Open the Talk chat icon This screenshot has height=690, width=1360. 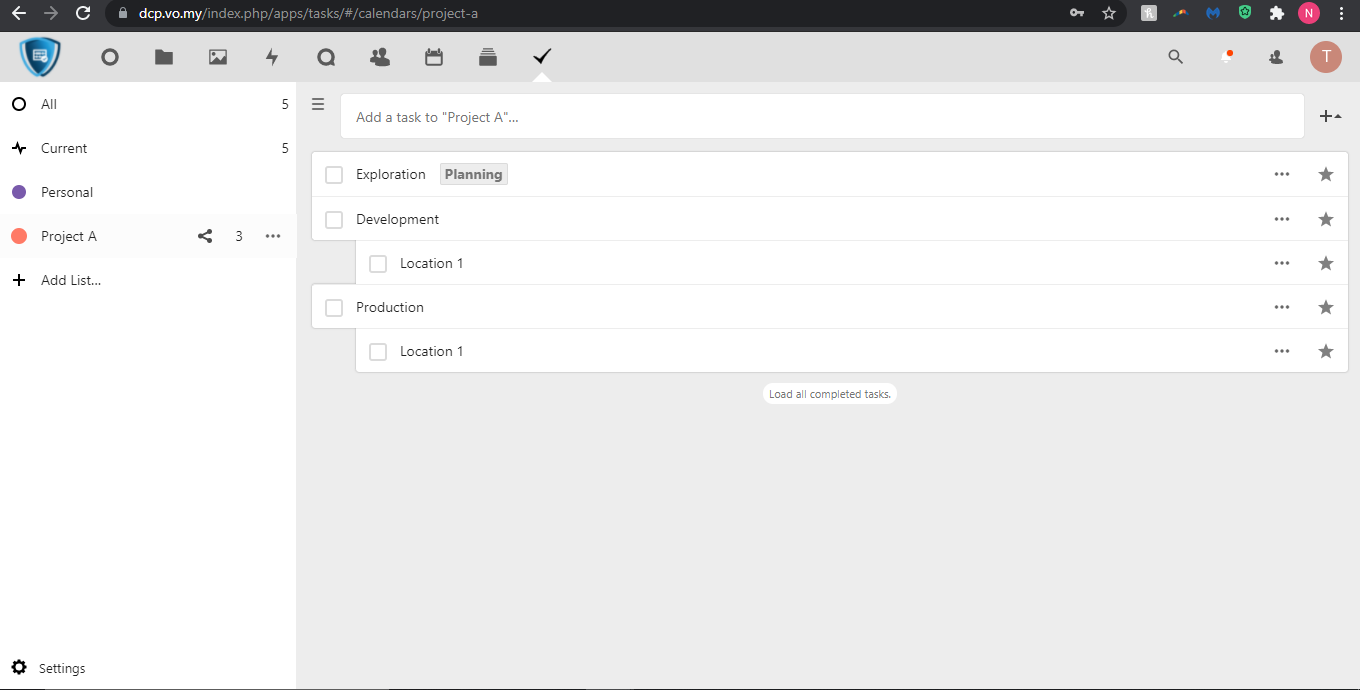click(326, 58)
